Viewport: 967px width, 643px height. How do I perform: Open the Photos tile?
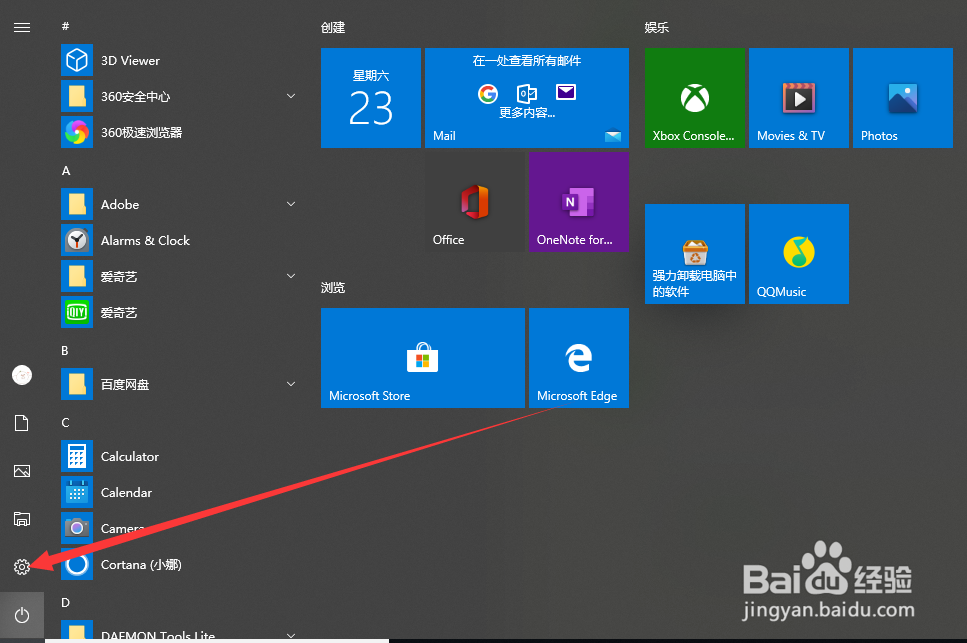point(902,97)
